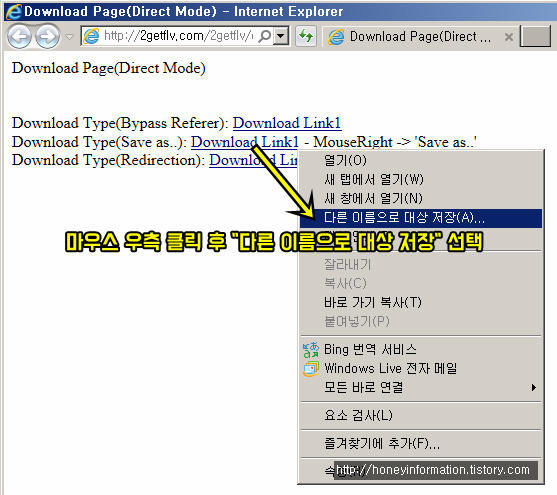Click Bing 번역 서비스 icon

(311, 350)
